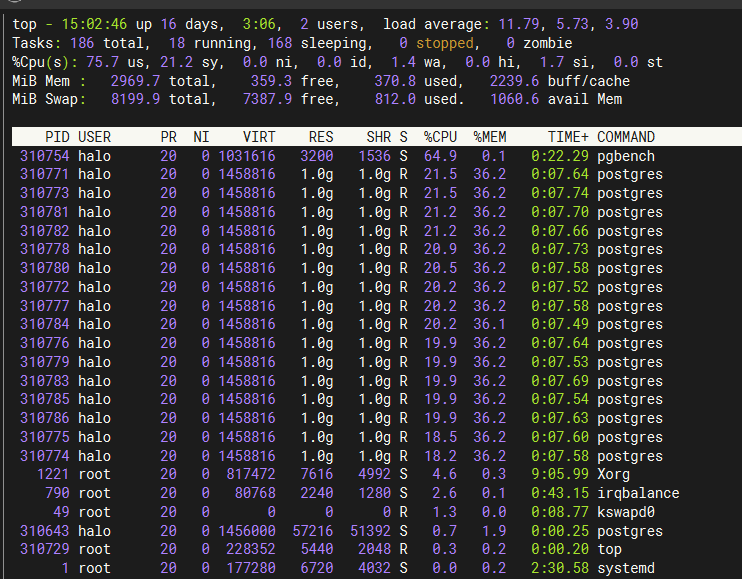Click the 20.9 %CPU value
The height and width of the screenshot is (579, 742).
click(x=440, y=249)
